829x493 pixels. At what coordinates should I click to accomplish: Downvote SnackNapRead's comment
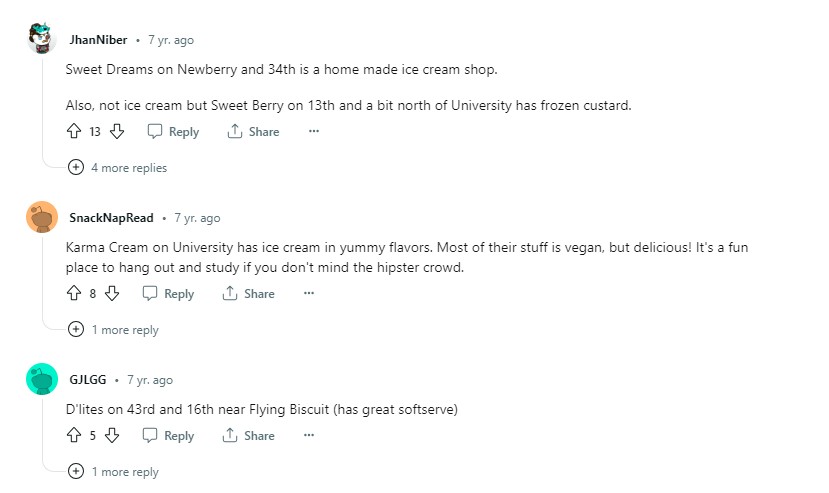click(x=112, y=294)
